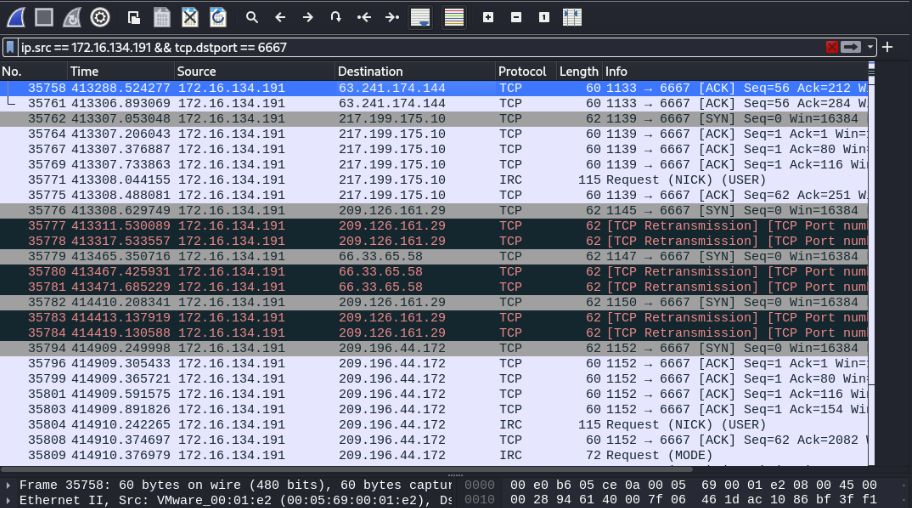The image size is (912, 508).
Task: Expand Ethernet II details row
Action: [8, 500]
